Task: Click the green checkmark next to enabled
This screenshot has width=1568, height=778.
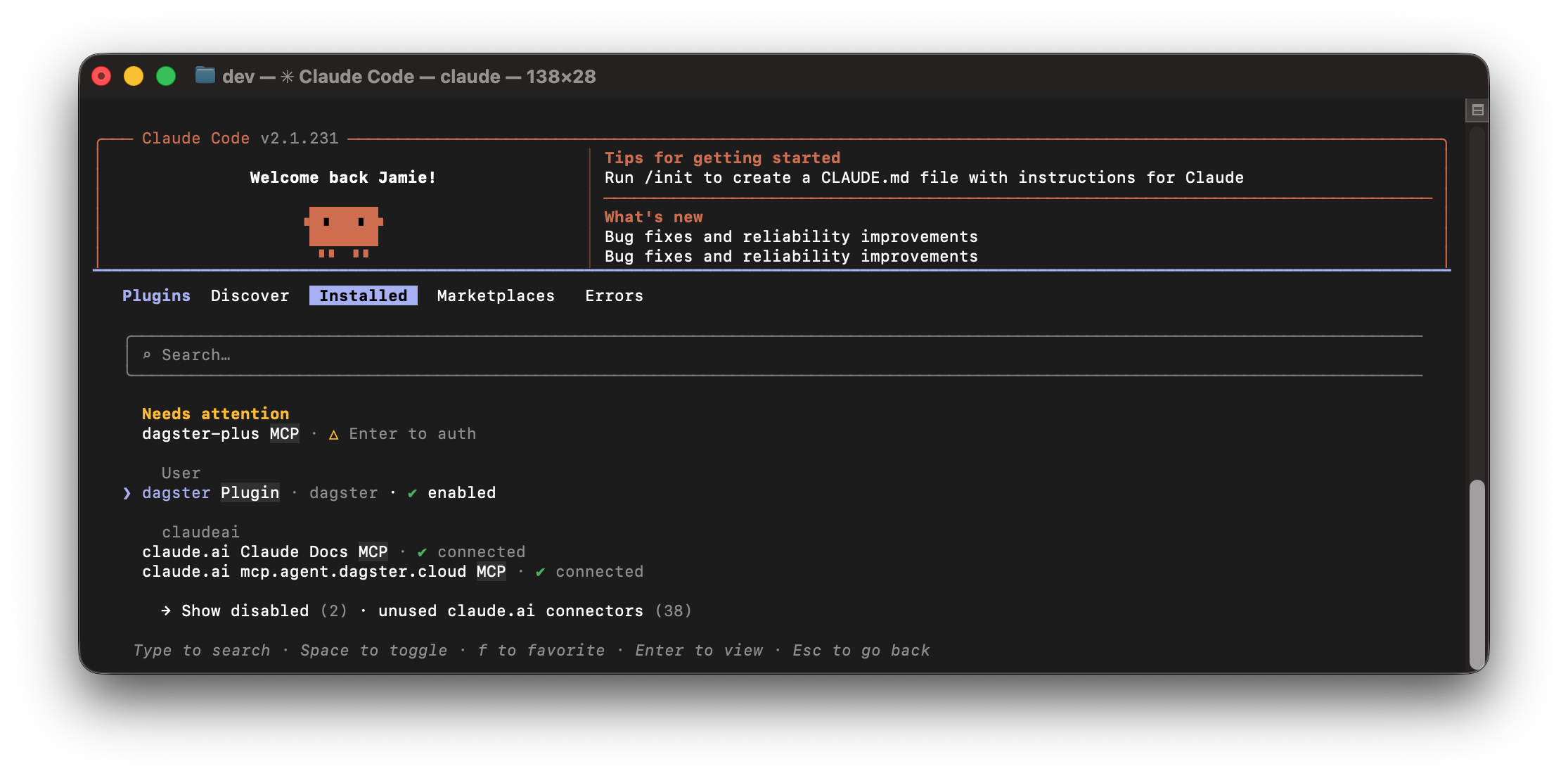Action: 412,493
